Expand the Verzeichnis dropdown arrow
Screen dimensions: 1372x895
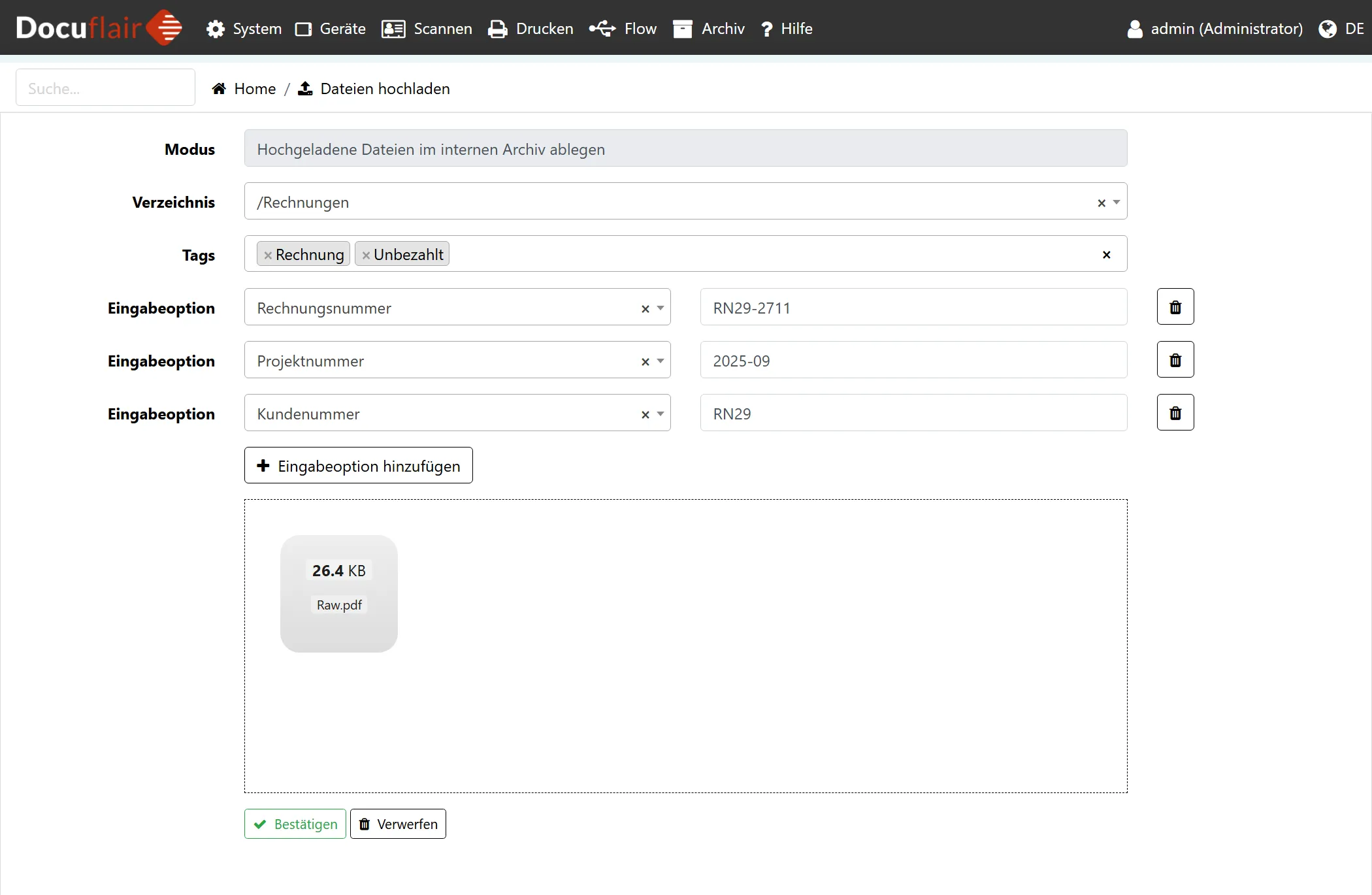(x=1117, y=203)
